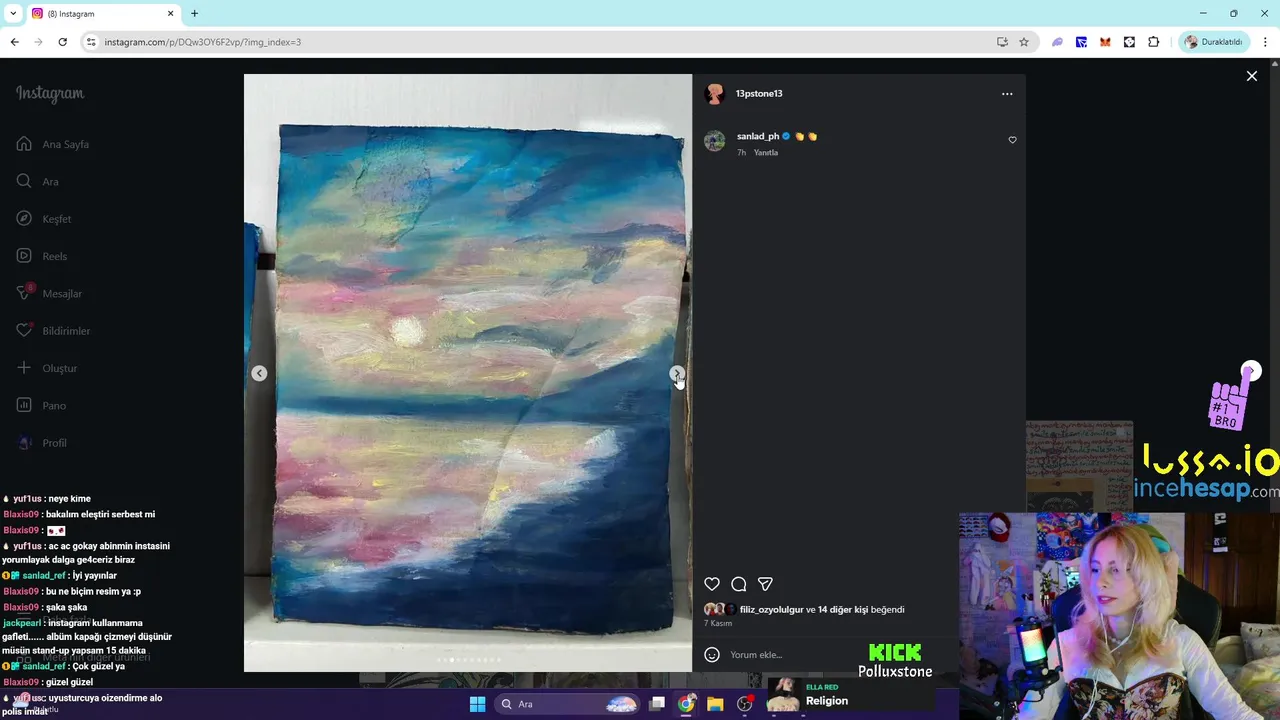Open 13pstone13 profile avatar
Image resolution: width=1280 pixels, height=720 pixels.
[714, 94]
